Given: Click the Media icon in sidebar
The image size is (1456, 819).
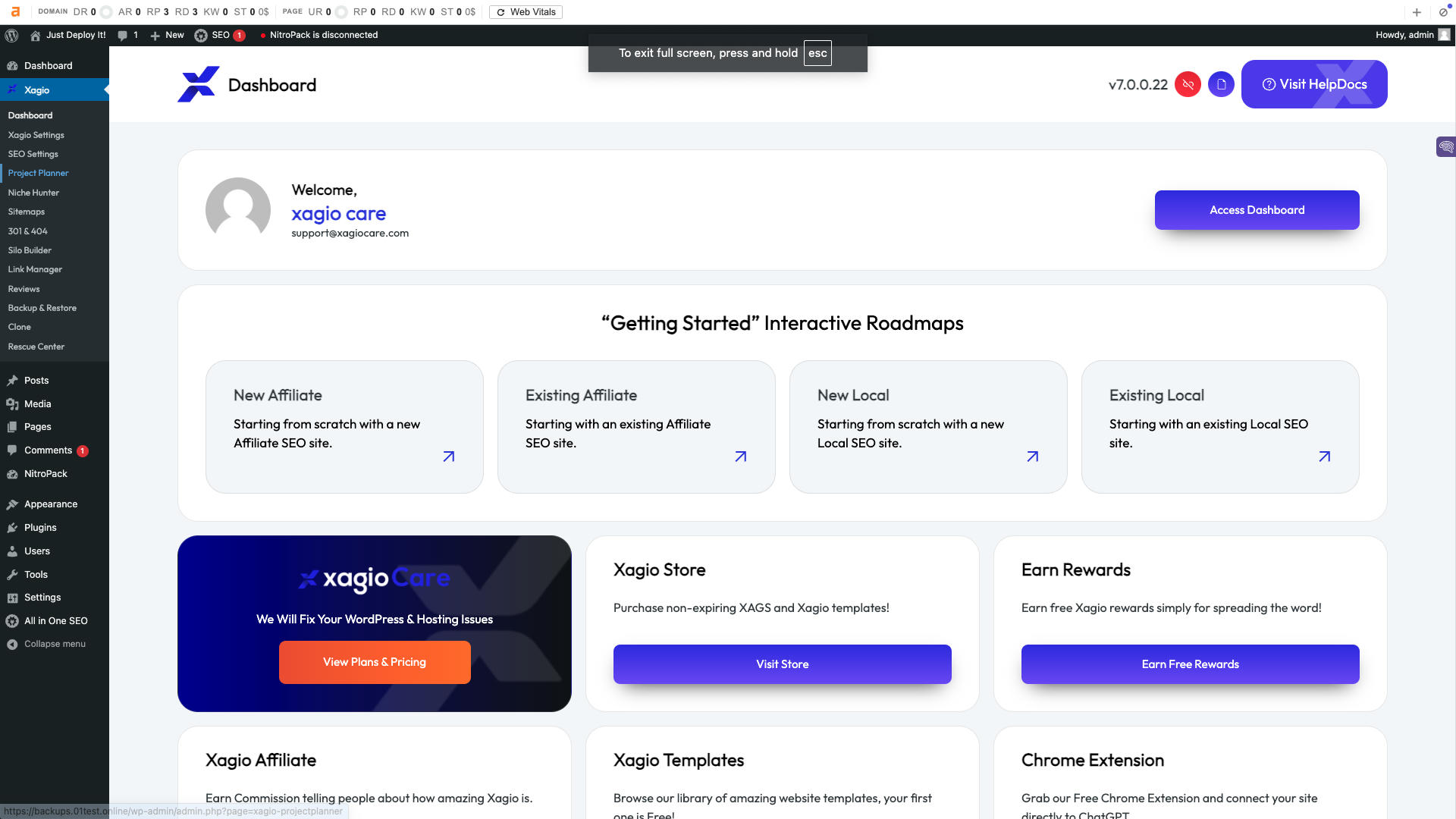Looking at the screenshot, I should (12, 404).
